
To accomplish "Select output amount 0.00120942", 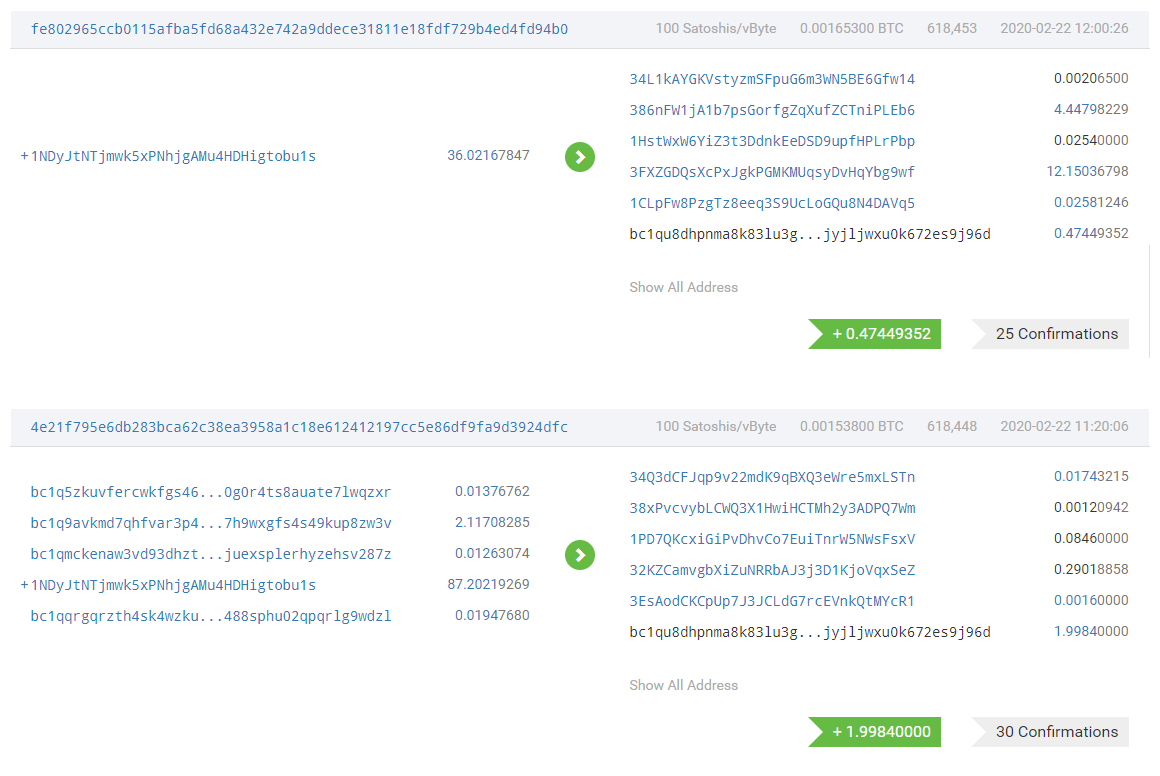I will (1091, 507).
